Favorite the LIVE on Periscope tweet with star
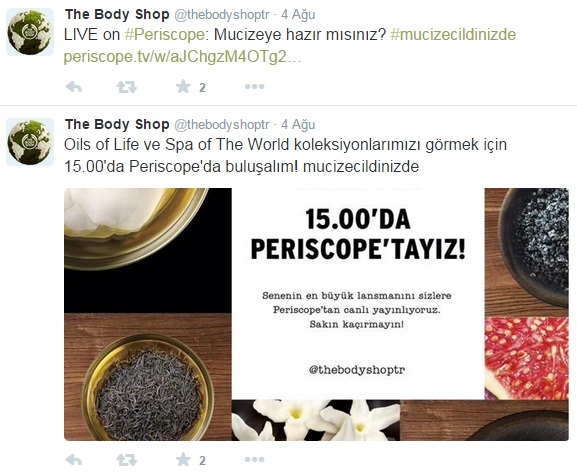 [x=183, y=87]
